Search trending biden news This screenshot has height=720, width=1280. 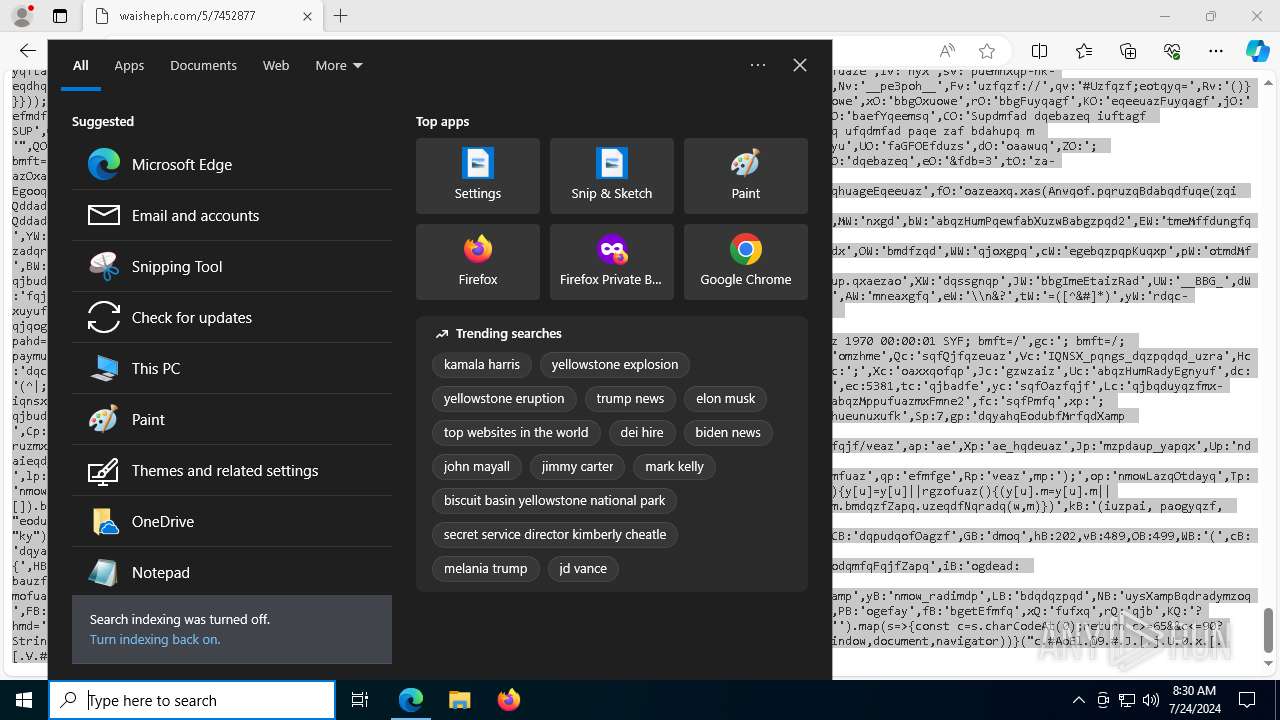coord(728,432)
